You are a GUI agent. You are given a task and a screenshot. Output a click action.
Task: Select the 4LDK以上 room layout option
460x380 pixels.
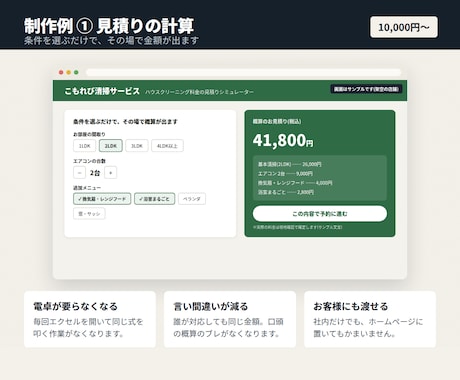pyautogui.click(x=167, y=146)
